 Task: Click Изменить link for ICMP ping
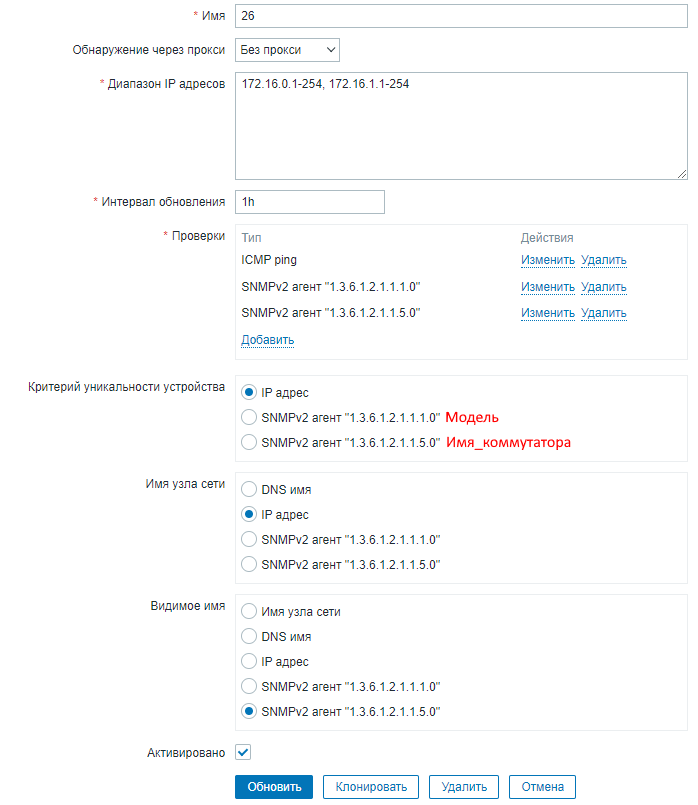547,261
